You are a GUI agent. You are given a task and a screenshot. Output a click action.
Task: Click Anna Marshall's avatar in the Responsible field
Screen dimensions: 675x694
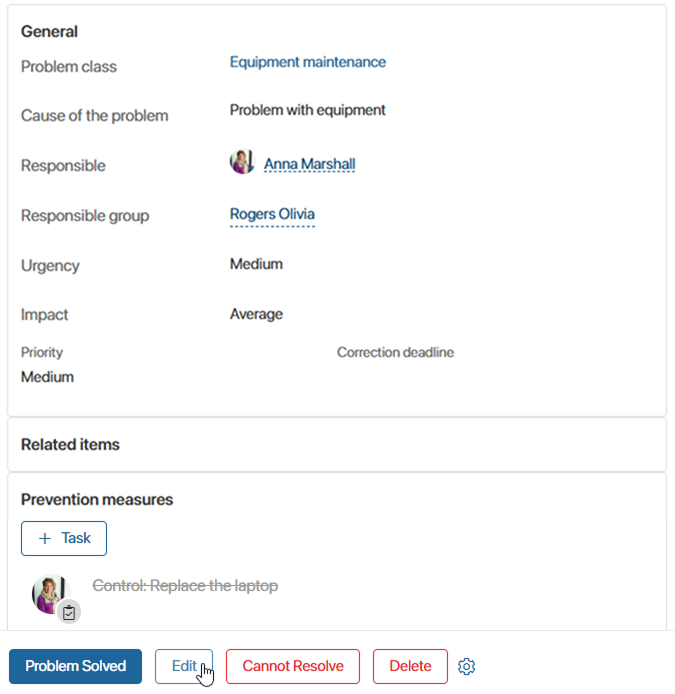(x=242, y=162)
